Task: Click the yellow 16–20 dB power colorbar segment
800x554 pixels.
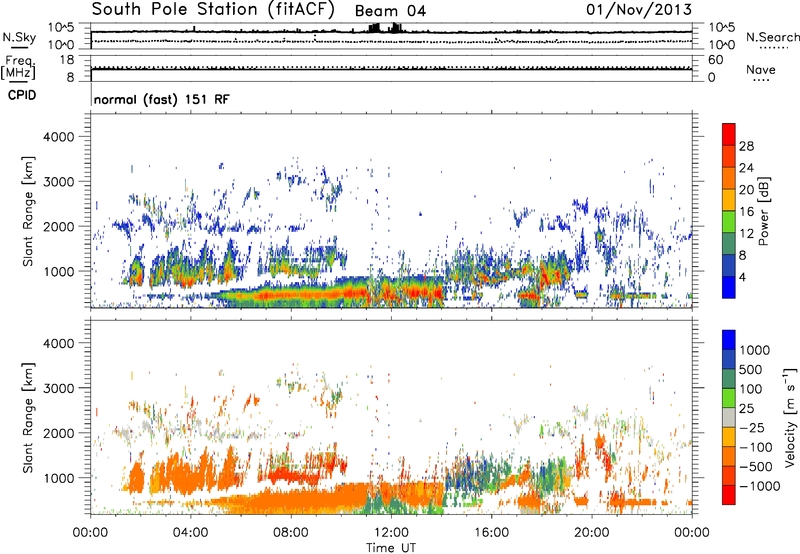Action: [729, 200]
